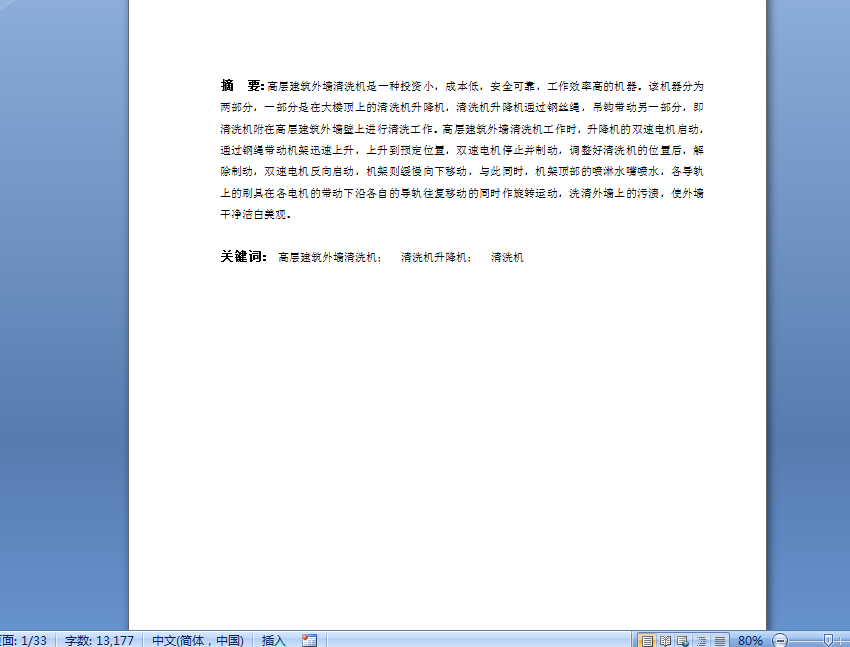Click the language indicator 中文(简体，中国)

(x=198, y=640)
